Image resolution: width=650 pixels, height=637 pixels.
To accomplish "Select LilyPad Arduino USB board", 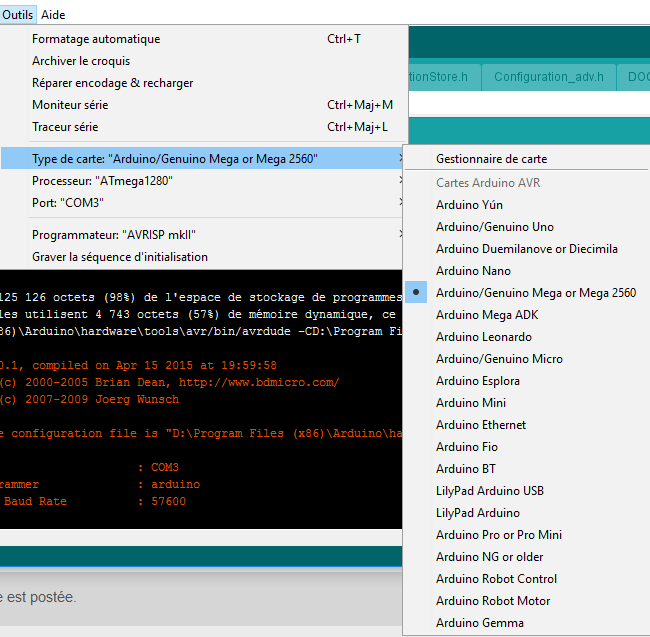I will tap(526, 491).
